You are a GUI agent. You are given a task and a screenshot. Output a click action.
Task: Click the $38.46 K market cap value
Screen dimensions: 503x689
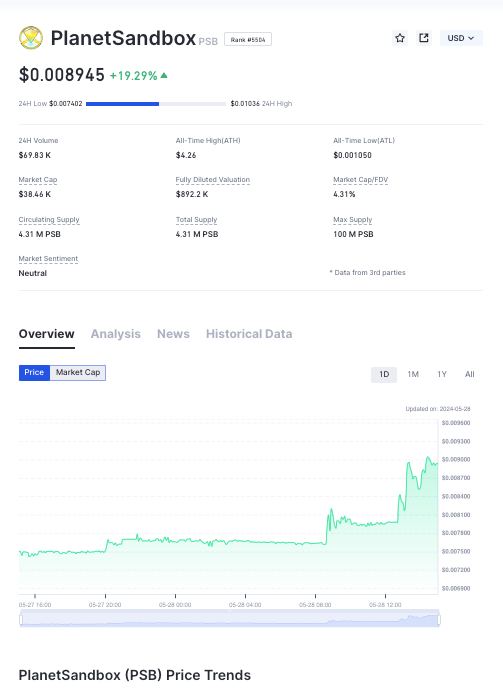(35, 194)
